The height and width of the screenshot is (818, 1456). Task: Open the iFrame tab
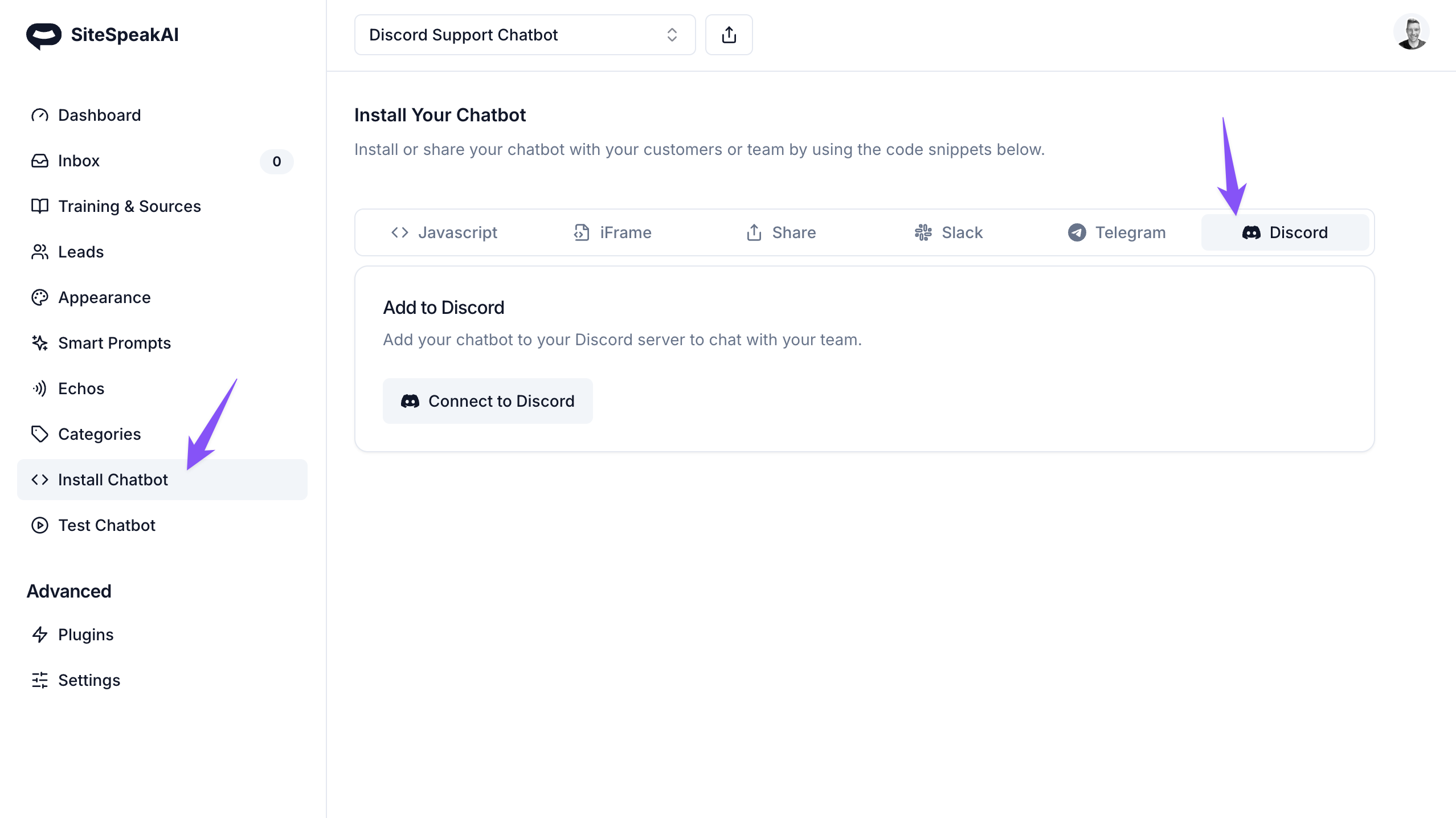[612, 232]
